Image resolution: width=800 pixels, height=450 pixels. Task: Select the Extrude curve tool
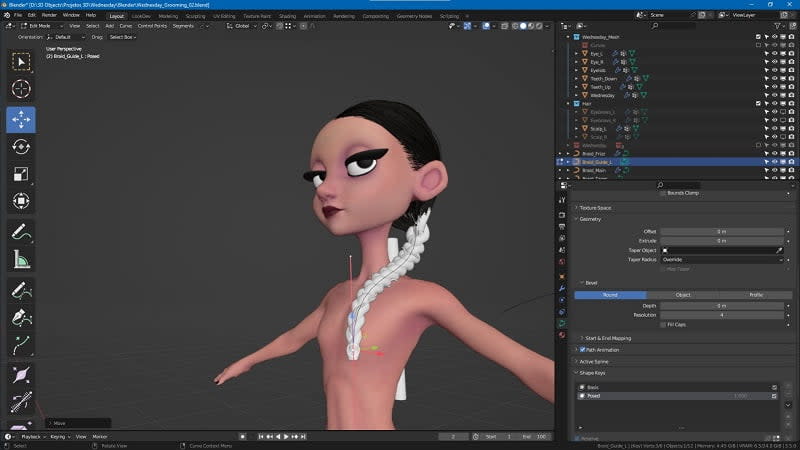pos(21,345)
